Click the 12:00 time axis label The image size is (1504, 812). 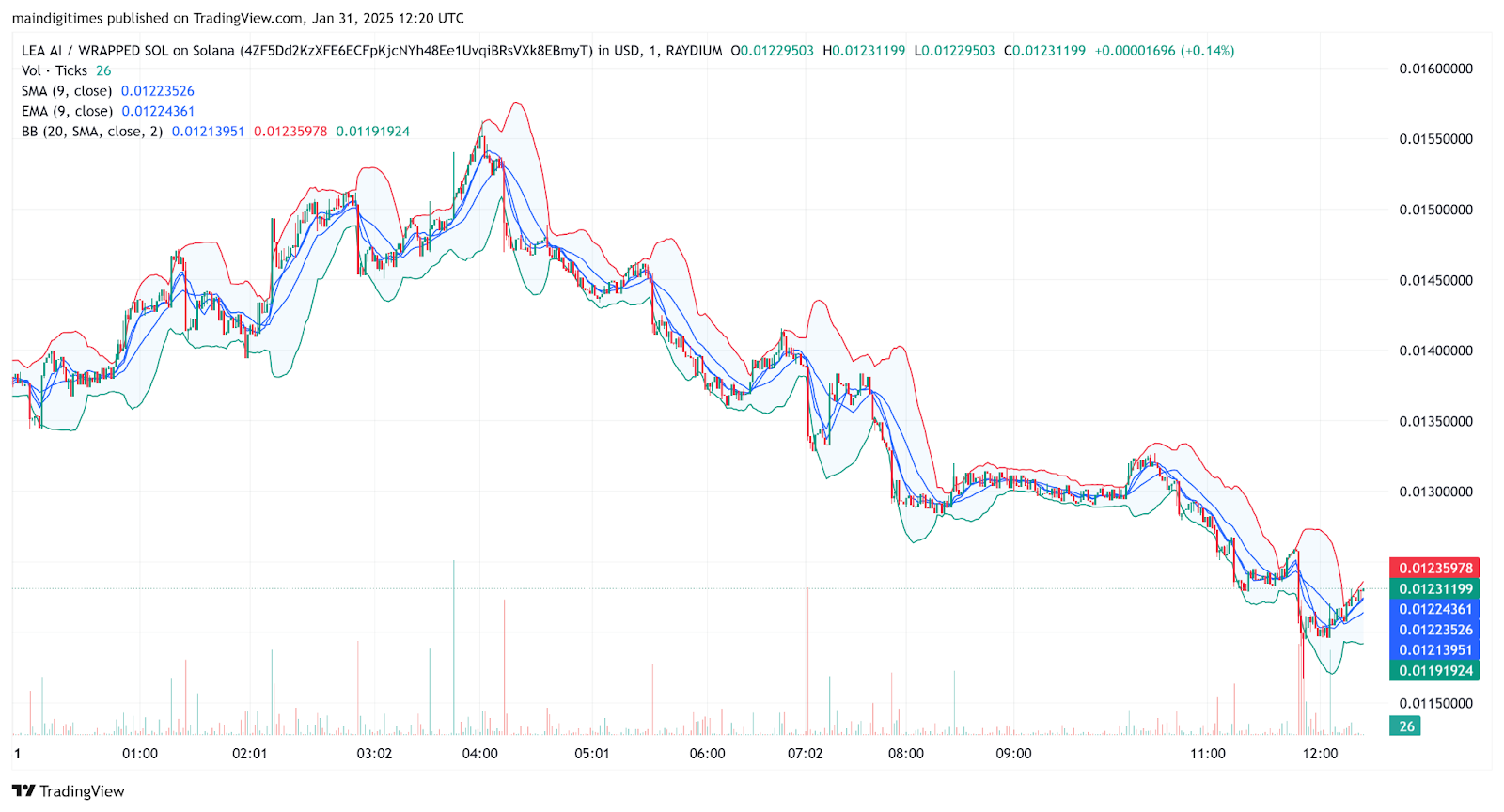coord(1321,754)
